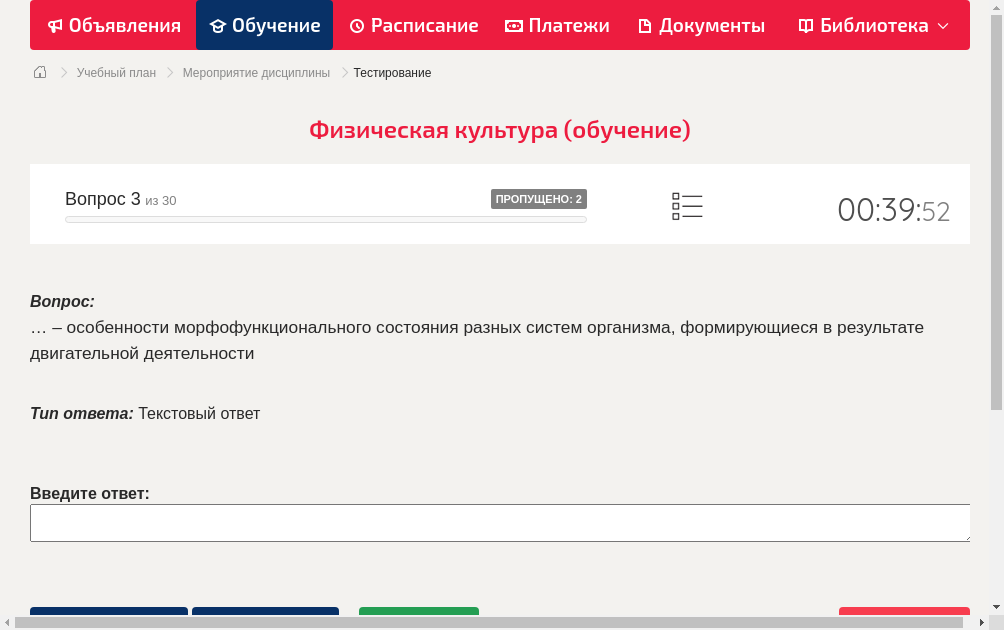This screenshot has height=630, width=1004.
Task: Click the banknote icon beside Платежи
Action: [514, 26]
